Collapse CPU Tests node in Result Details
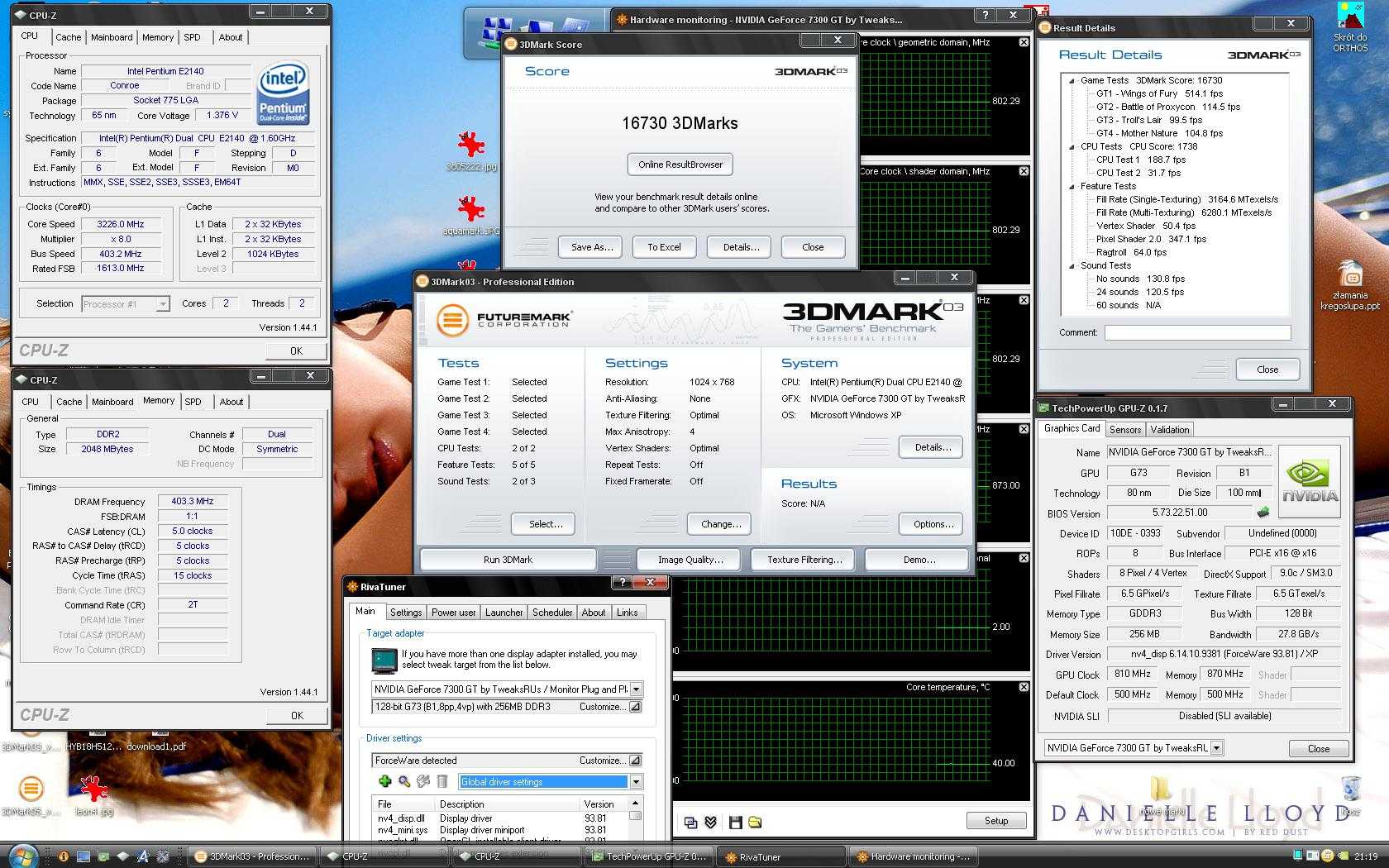 coord(1072,146)
